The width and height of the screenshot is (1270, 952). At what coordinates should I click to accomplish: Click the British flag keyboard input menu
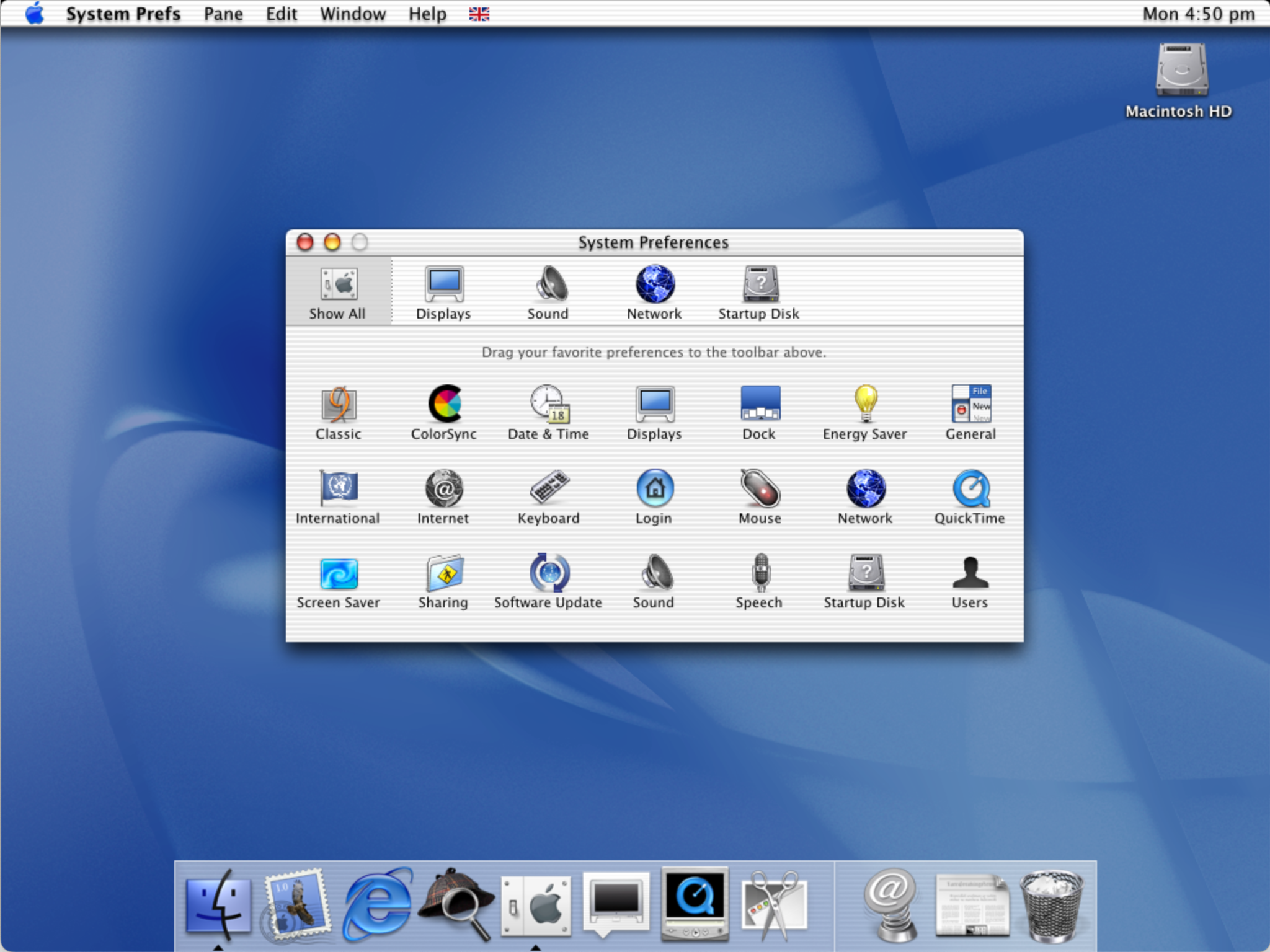479,14
